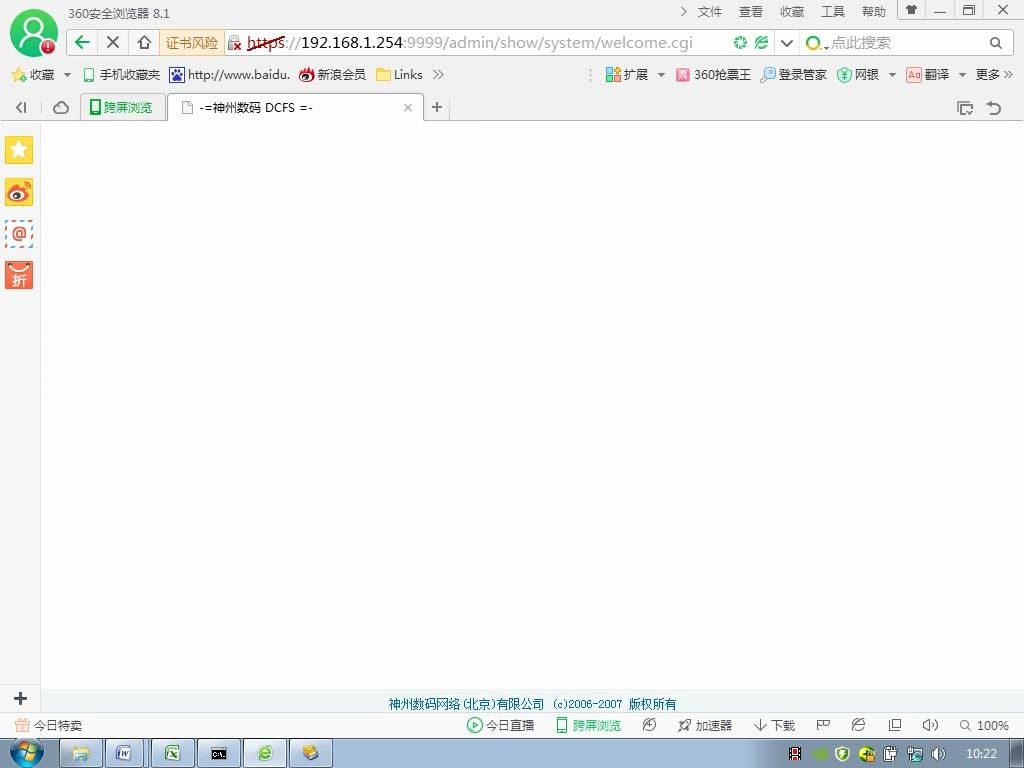Click the cloud sync icon
The height and width of the screenshot is (768, 1024).
click(x=61, y=107)
